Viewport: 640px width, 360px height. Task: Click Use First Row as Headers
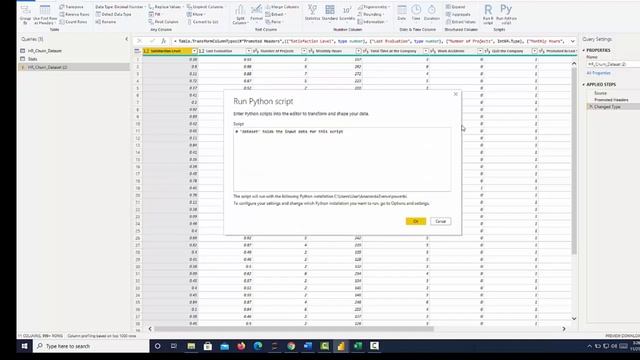coord(45,14)
